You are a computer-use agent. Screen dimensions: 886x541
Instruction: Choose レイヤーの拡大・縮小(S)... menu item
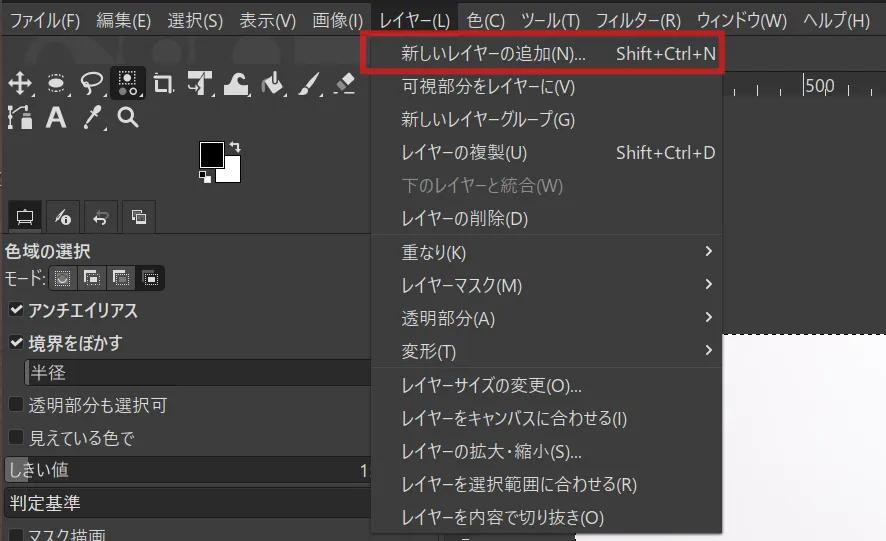coord(547,451)
